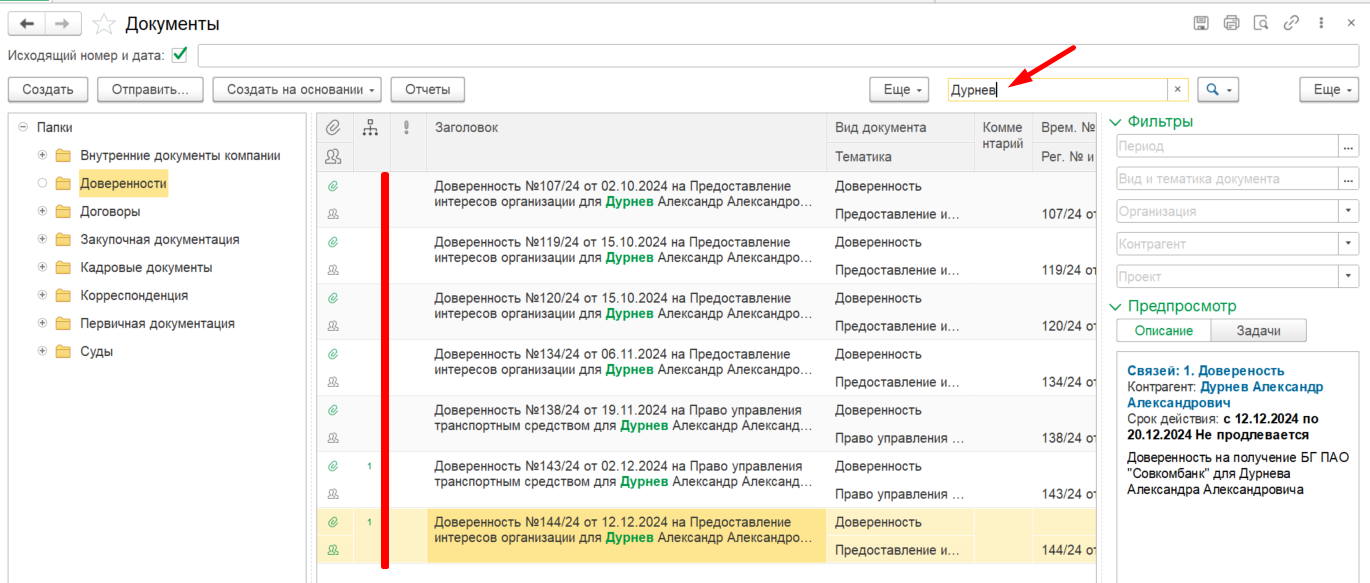Open the Связей: 1. Доверенность link

point(1206,370)
